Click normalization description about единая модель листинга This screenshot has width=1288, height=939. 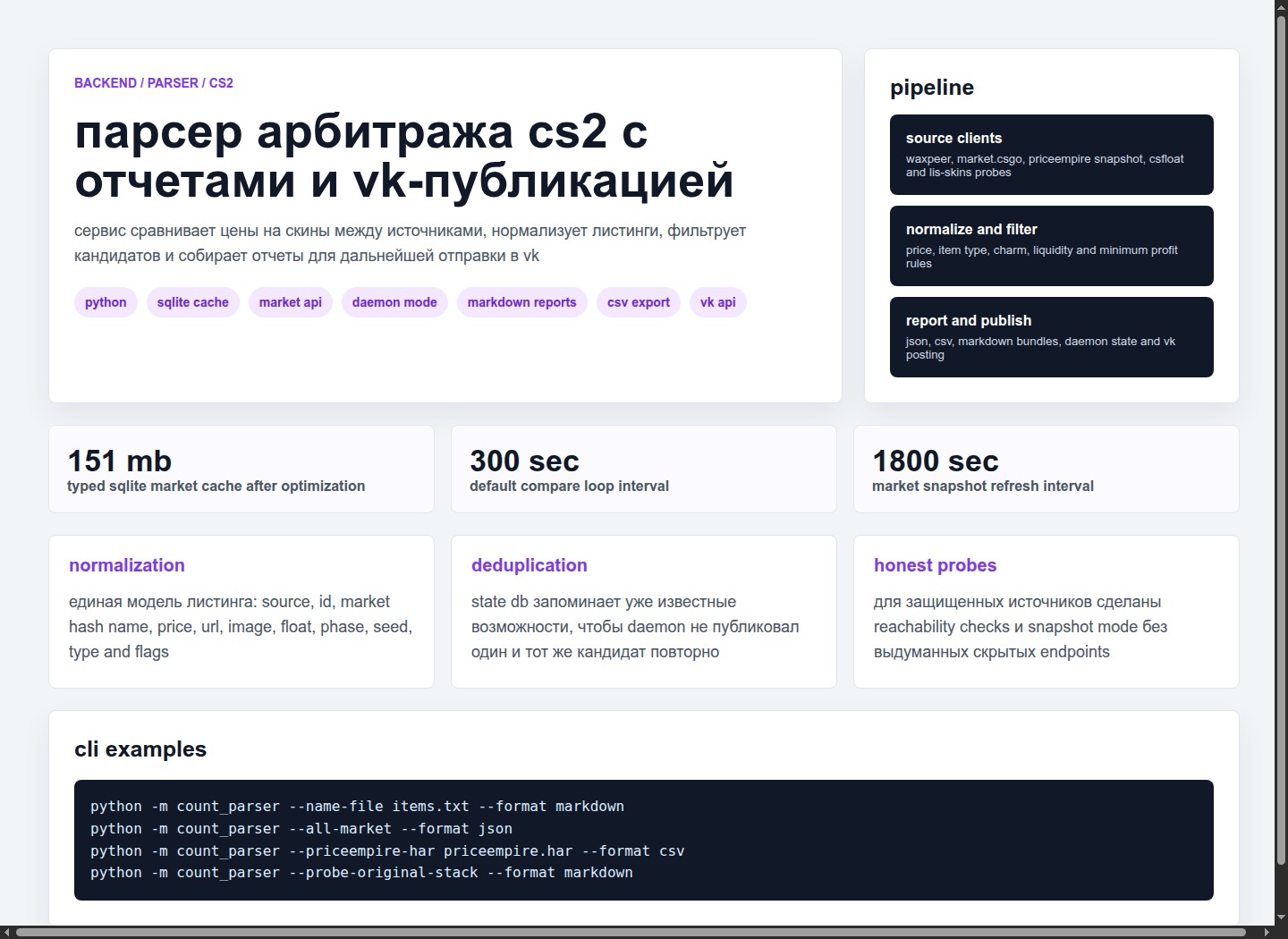pyautogui.click(x=241, y=627)
